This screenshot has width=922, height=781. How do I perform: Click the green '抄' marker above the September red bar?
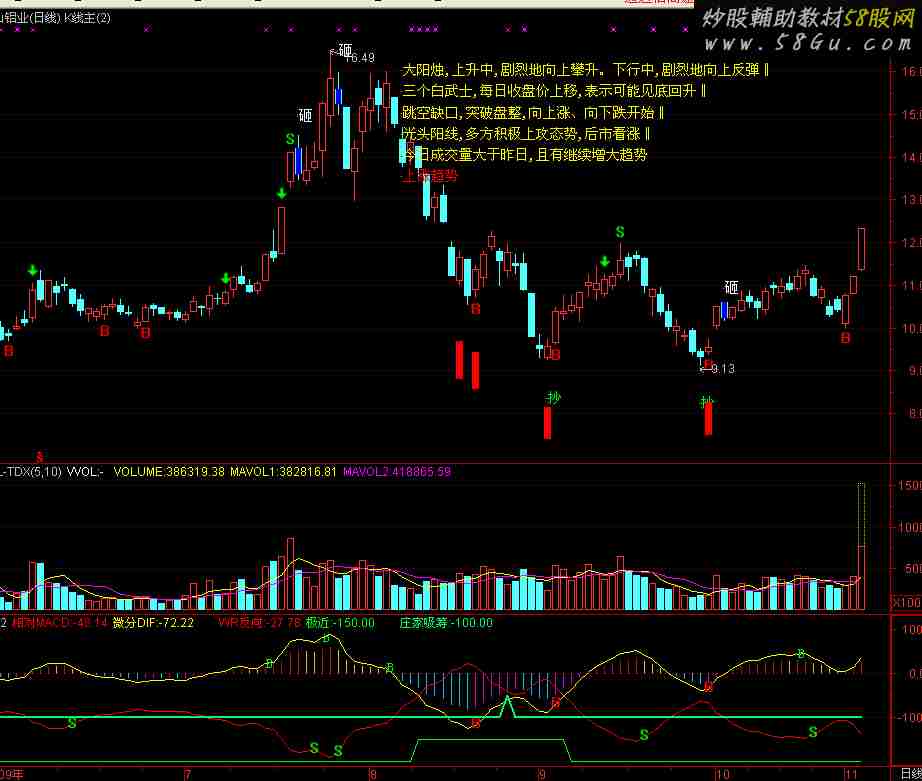click(x=553, y=398)
